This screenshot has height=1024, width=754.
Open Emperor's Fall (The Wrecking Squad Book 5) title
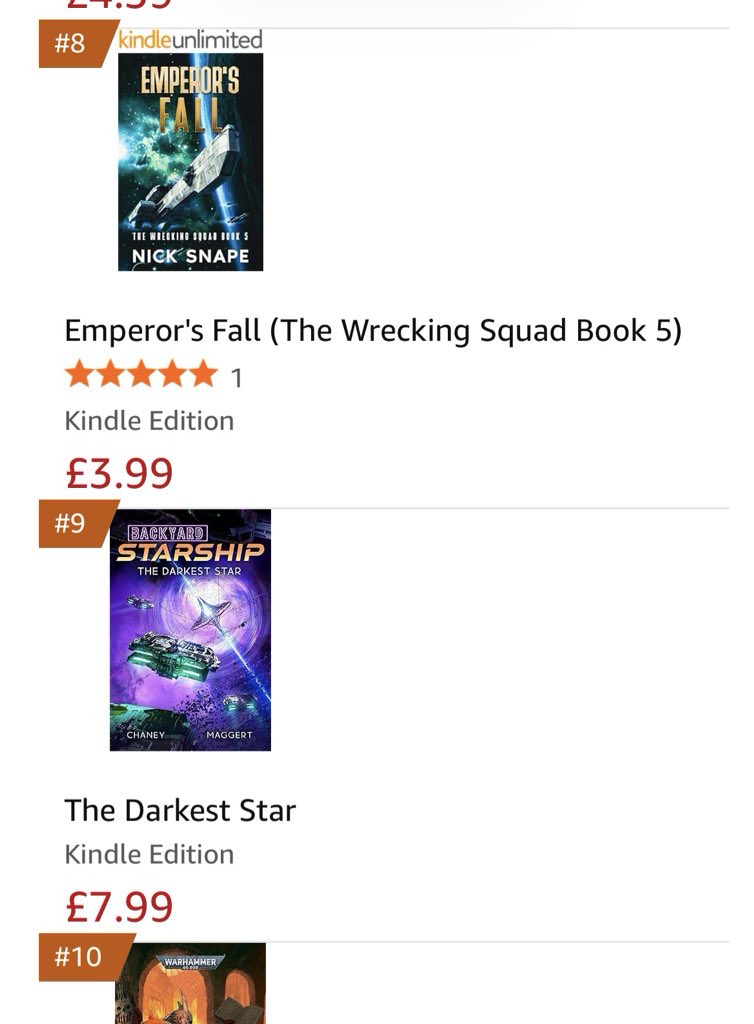[373, 330]
